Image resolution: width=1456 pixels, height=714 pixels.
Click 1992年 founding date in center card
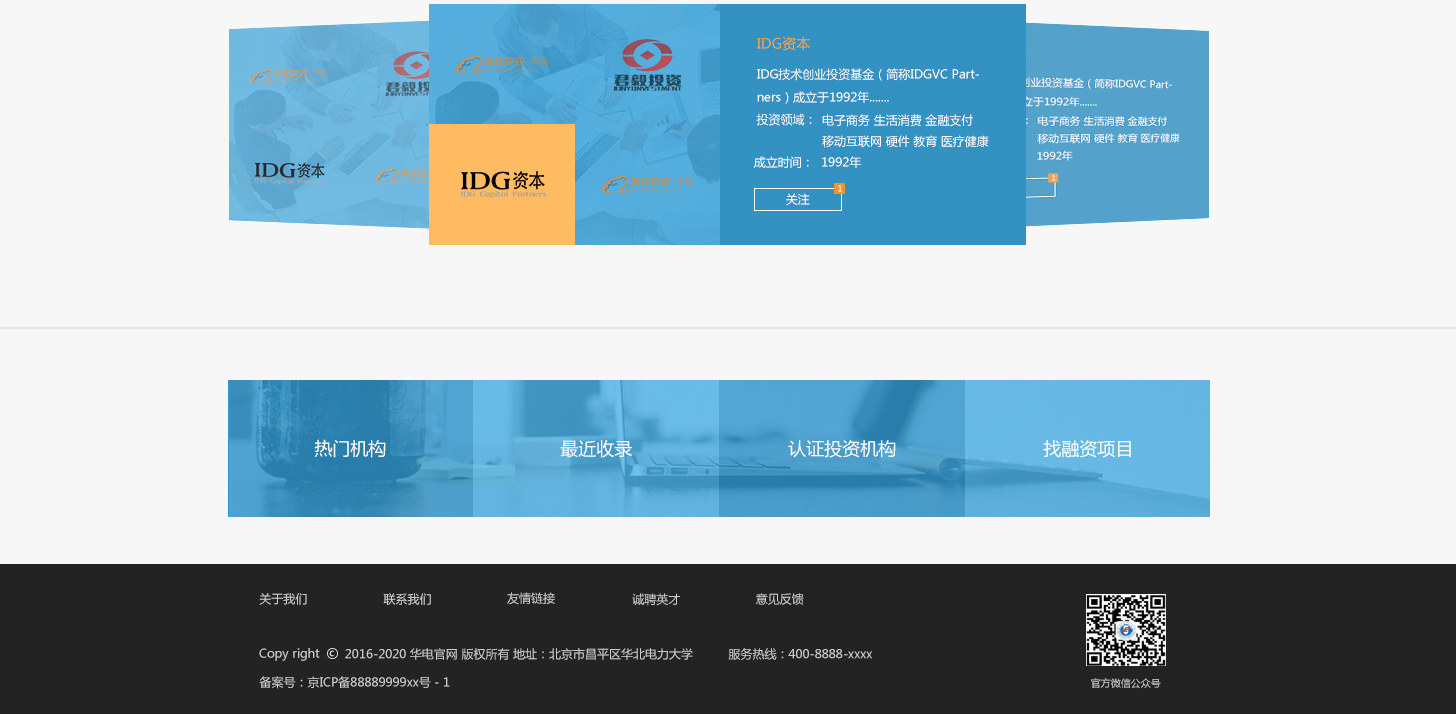tap(841, 163)
